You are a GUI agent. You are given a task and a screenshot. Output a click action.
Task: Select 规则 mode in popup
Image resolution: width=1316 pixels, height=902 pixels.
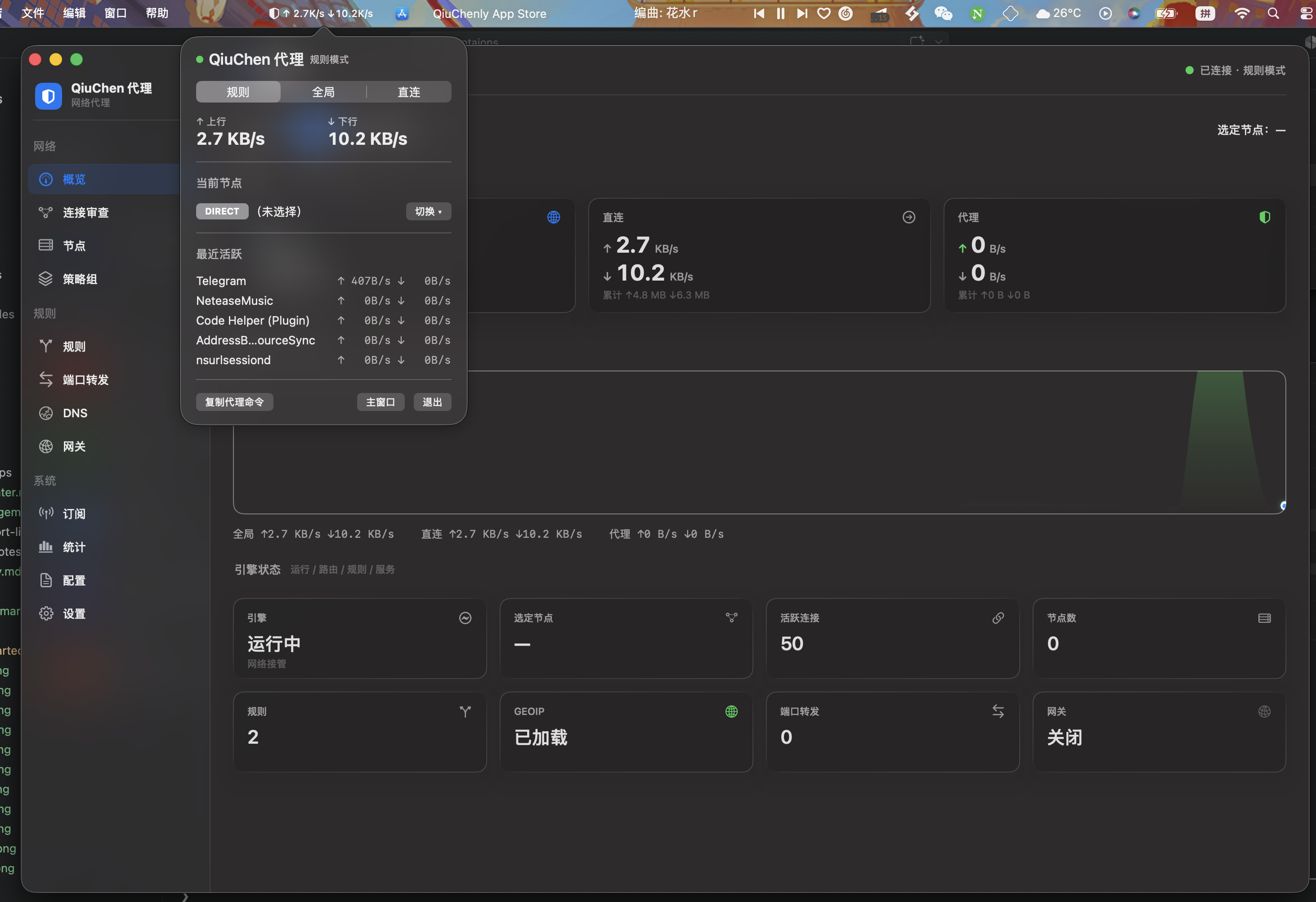(x=238, y=92)
